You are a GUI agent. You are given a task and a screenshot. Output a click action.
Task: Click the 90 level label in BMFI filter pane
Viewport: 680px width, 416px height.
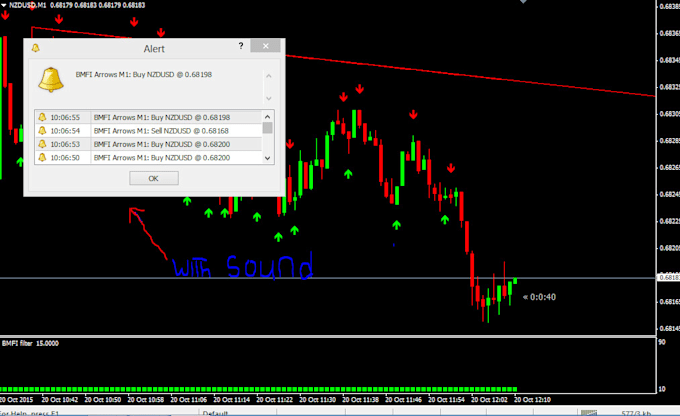click(x=662, y=342)
